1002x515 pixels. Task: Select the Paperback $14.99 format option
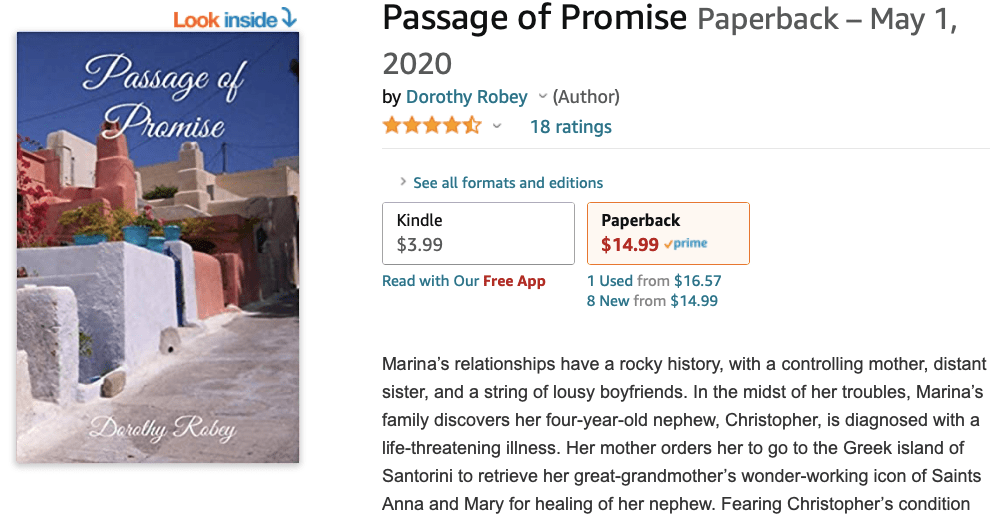(x=668, y=233)
